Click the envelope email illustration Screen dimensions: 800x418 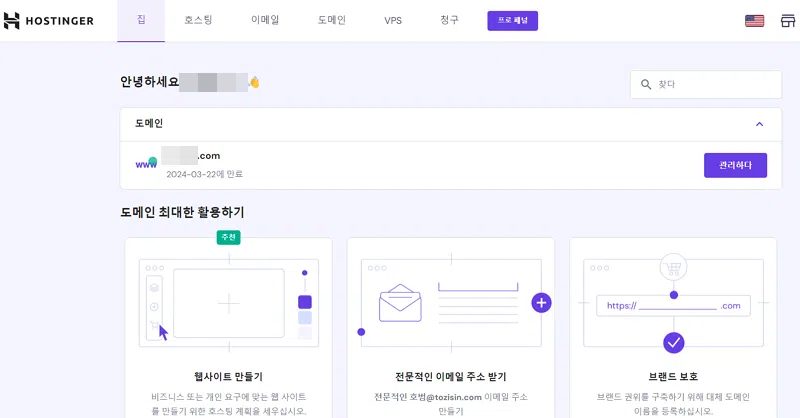(x=400, y=303)
